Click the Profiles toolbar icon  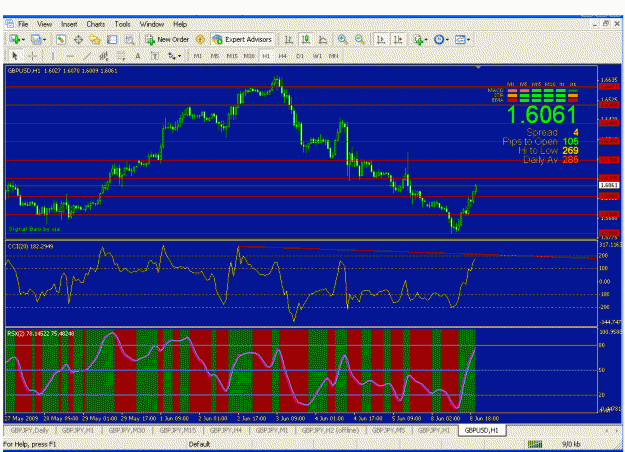pos(36,39)
